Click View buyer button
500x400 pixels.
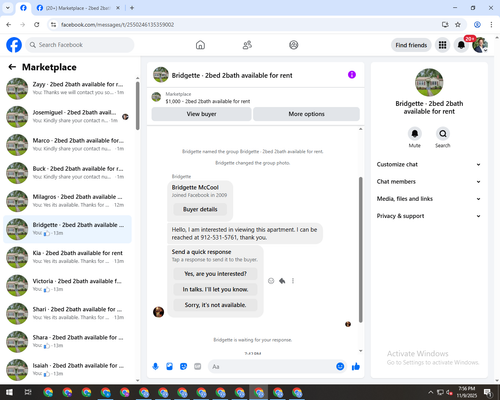click(201, 114)
